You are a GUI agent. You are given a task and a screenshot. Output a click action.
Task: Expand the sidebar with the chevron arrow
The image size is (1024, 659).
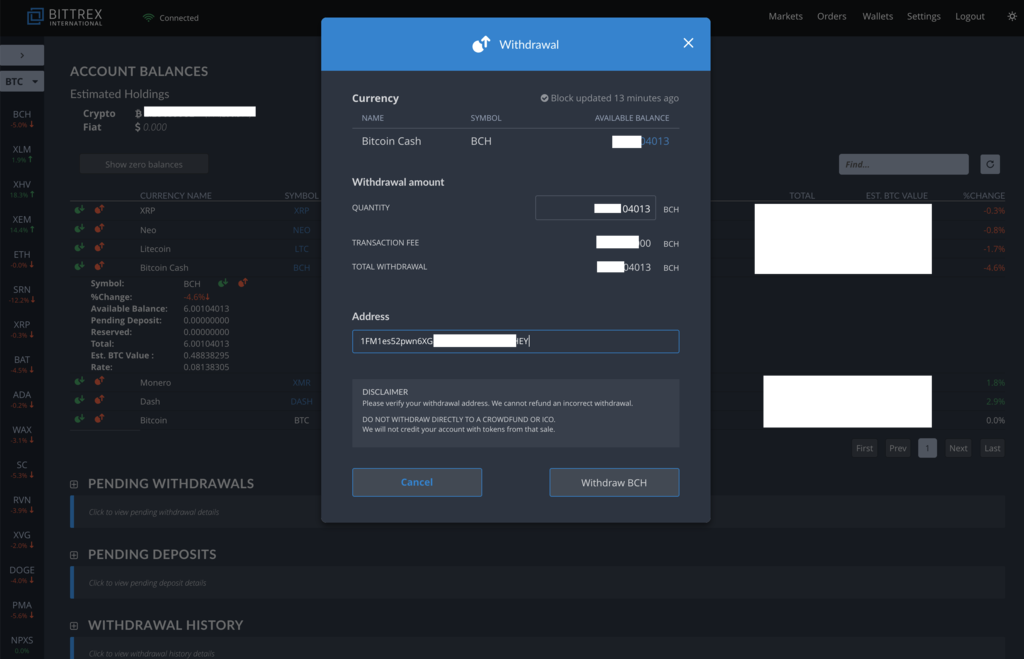22,56
